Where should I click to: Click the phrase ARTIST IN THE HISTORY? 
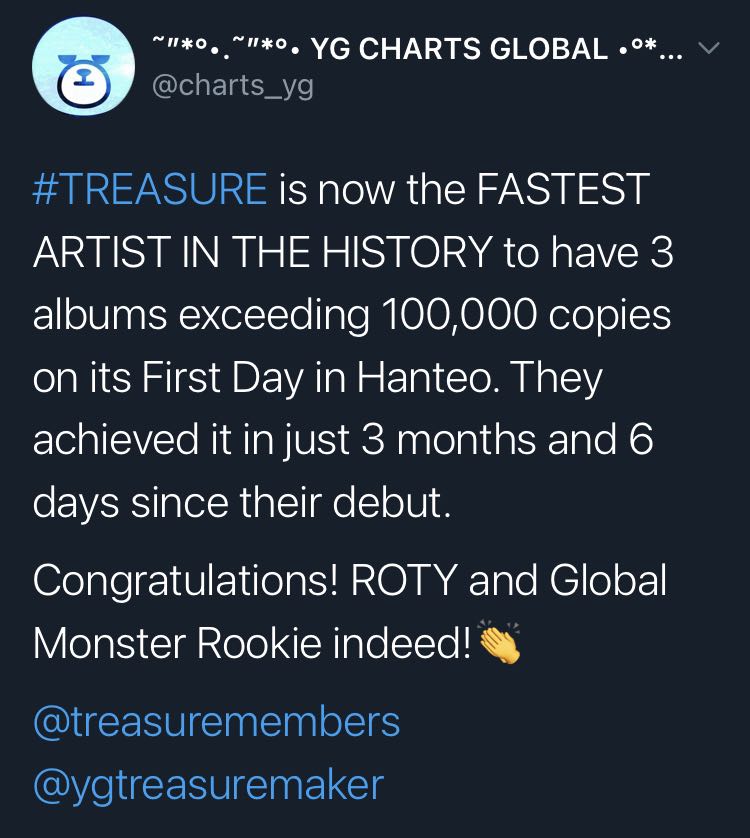click(262, 252)
